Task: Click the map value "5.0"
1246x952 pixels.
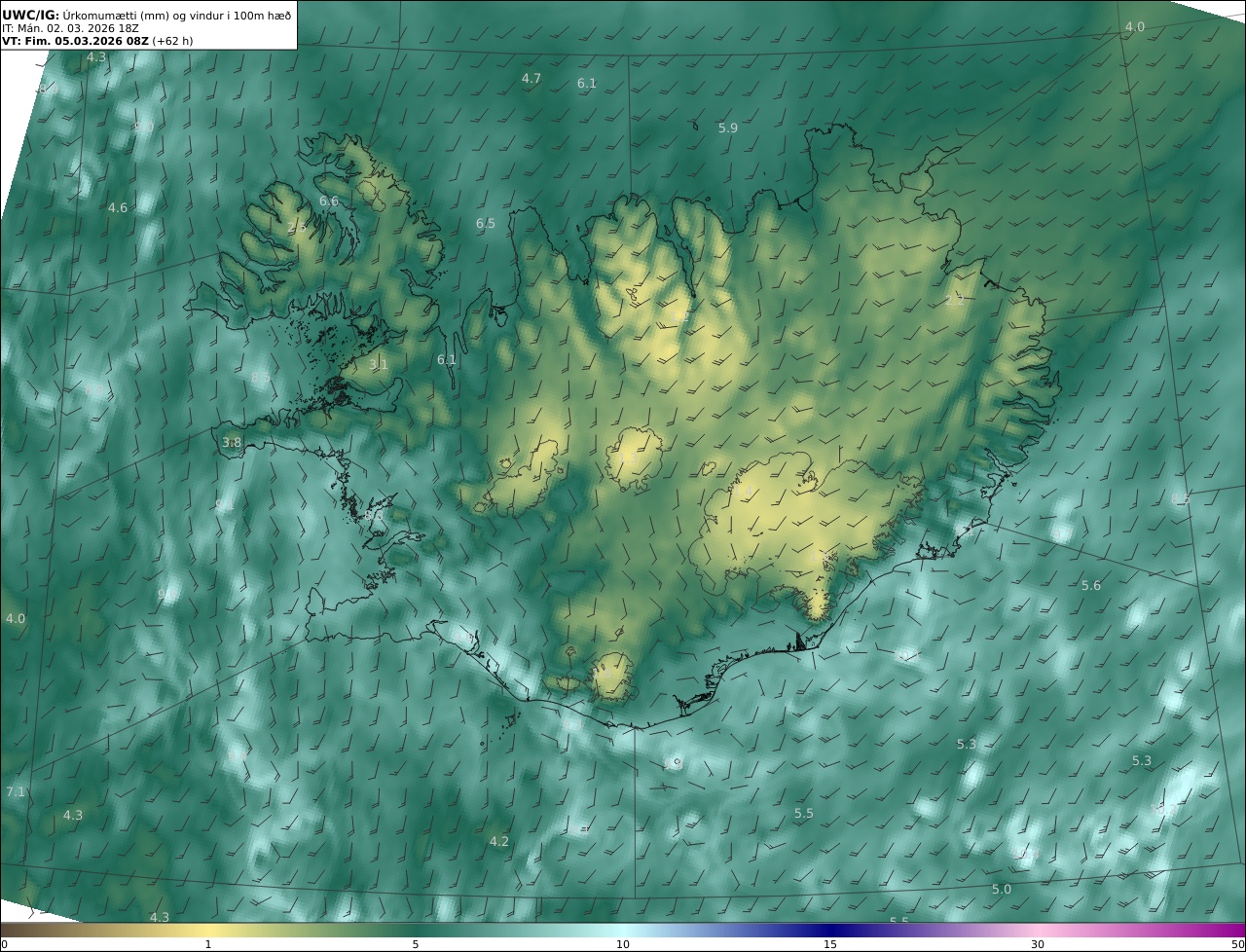Action: point(1002,889)
